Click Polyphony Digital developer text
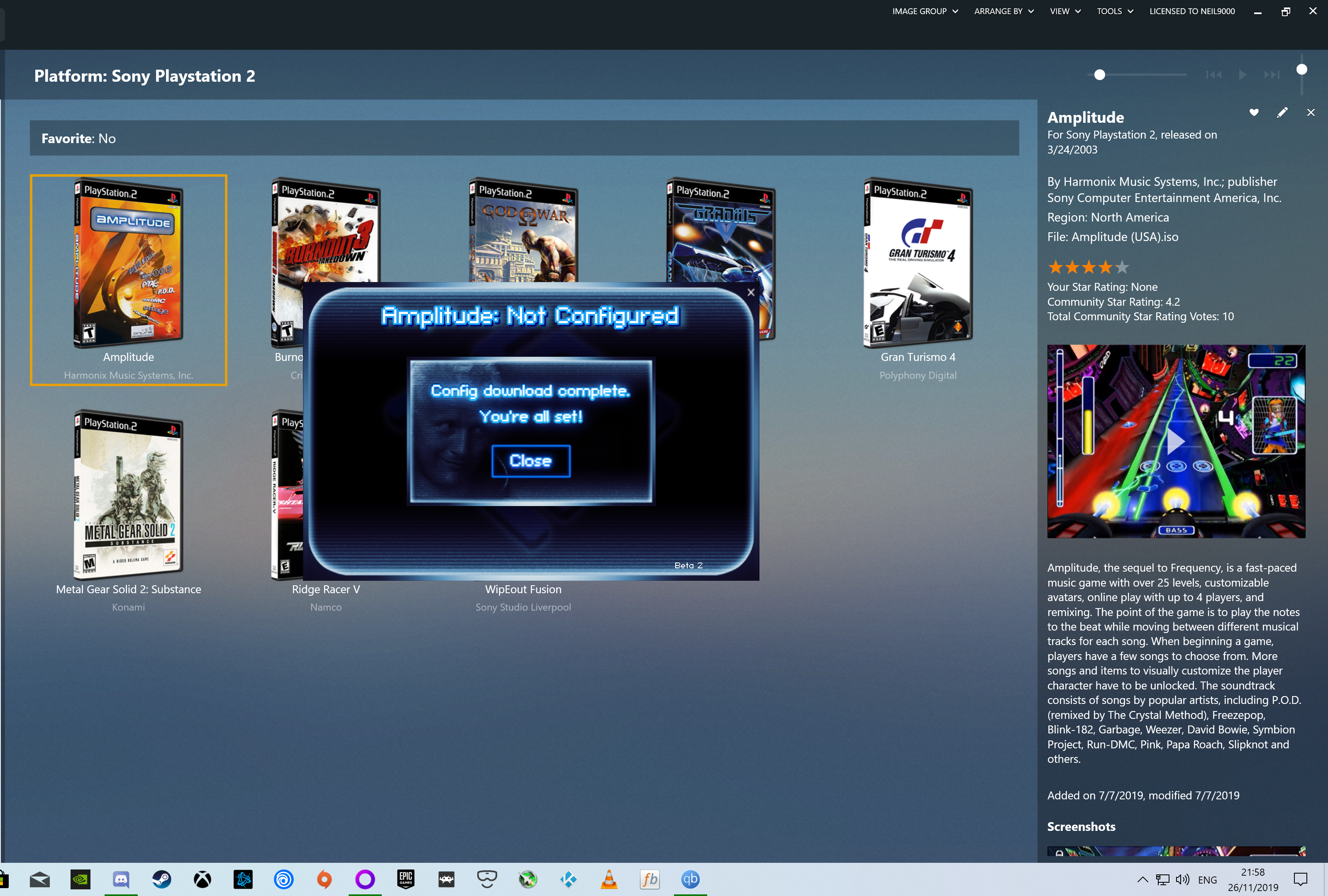This screenshot has height=896, width=1328. [918, 375]
